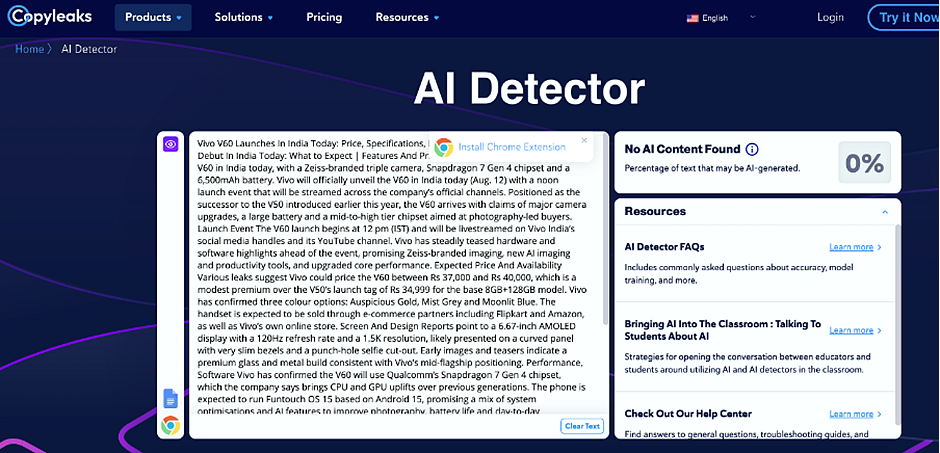Collapse the Resources panel chevron
Screen dimensions: 940x453
(x=885, y=212)
